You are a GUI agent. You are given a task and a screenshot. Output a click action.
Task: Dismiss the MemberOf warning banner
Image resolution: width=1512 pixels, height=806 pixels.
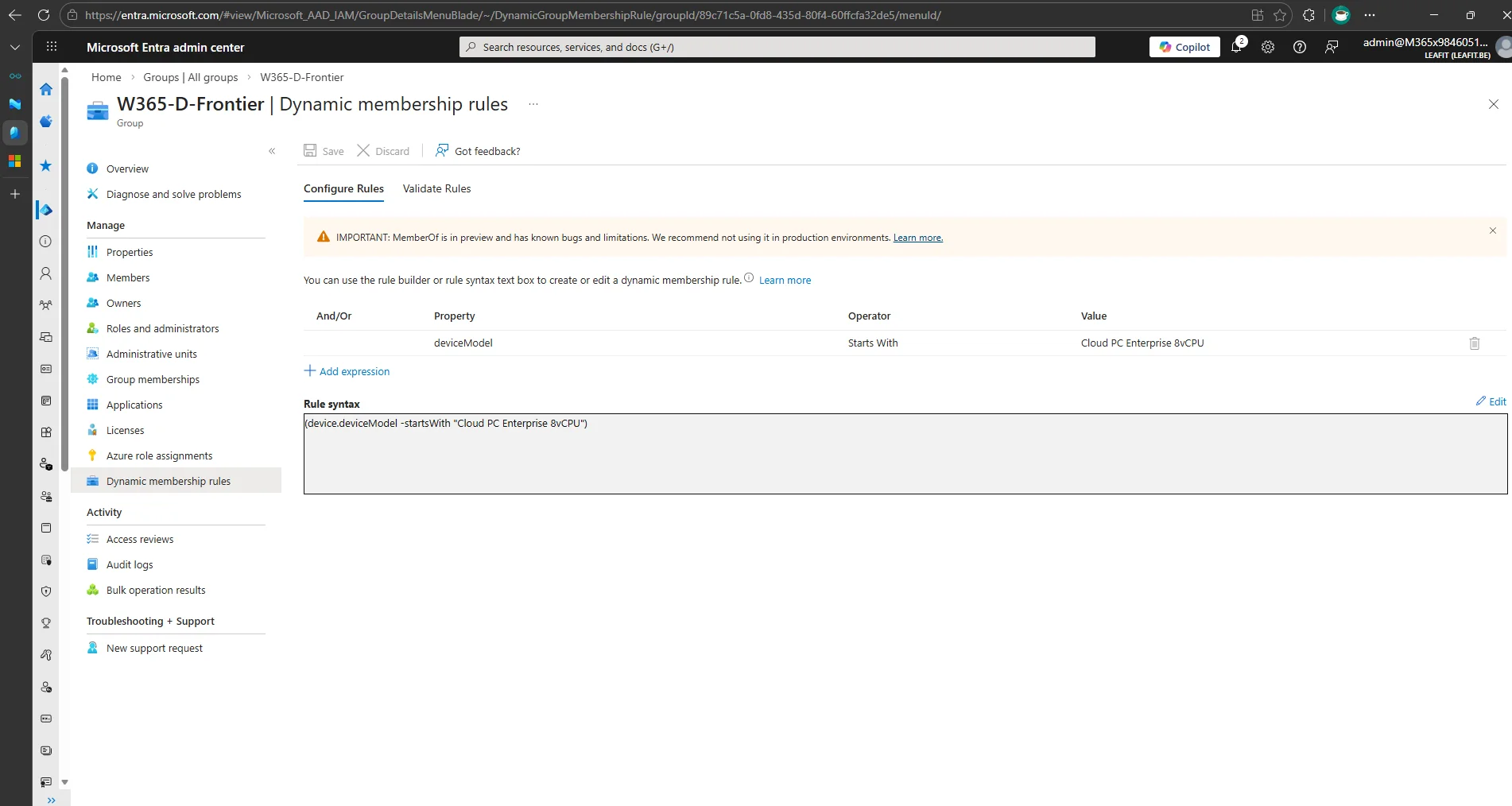click(1493, 231)
